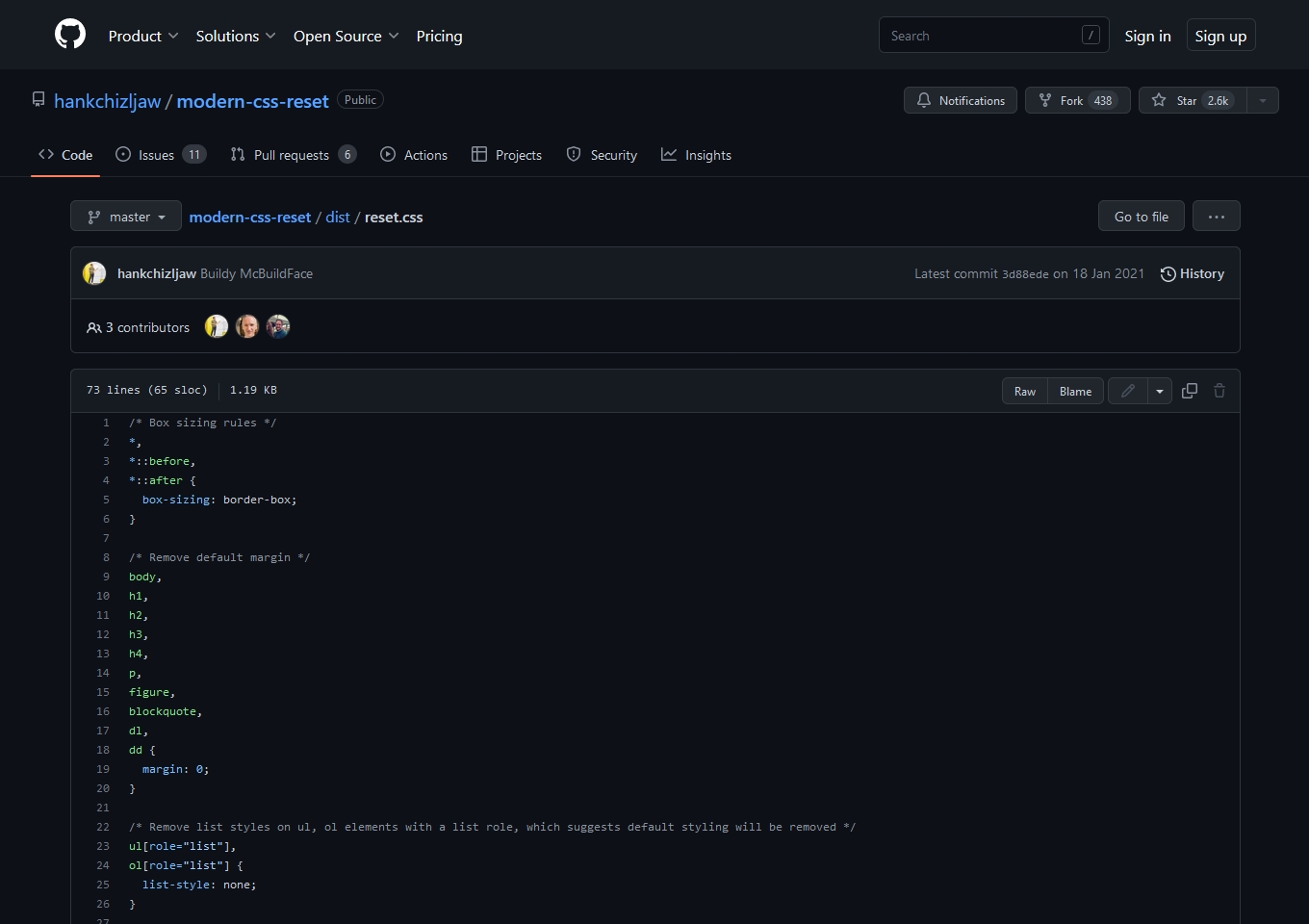Switch to the Pull requests tab
Image resolution: width=1309 pixels, height=924 pixels.
click(294, 155)
